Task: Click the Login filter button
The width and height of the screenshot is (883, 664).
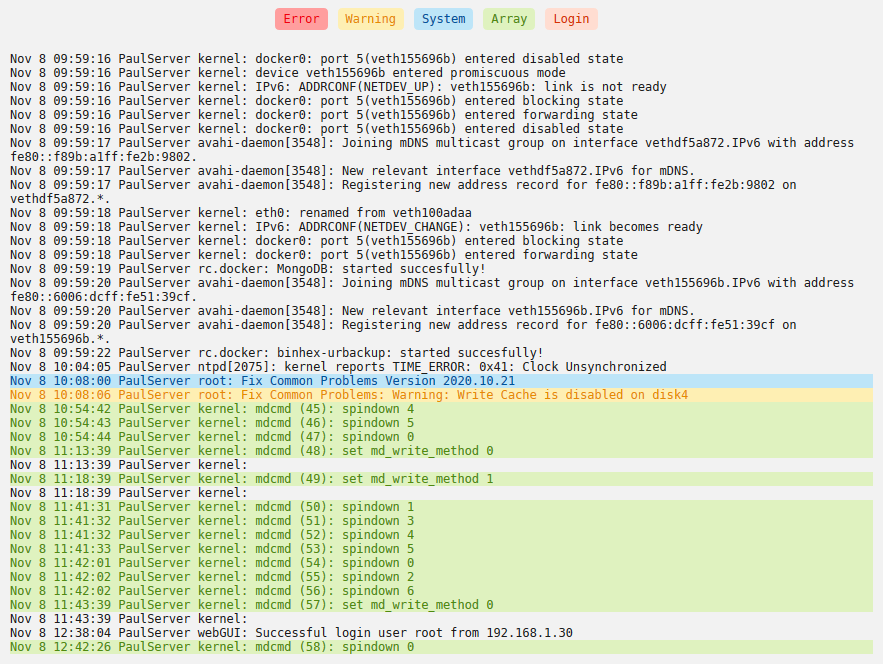Action: click(x=571, y=19)
